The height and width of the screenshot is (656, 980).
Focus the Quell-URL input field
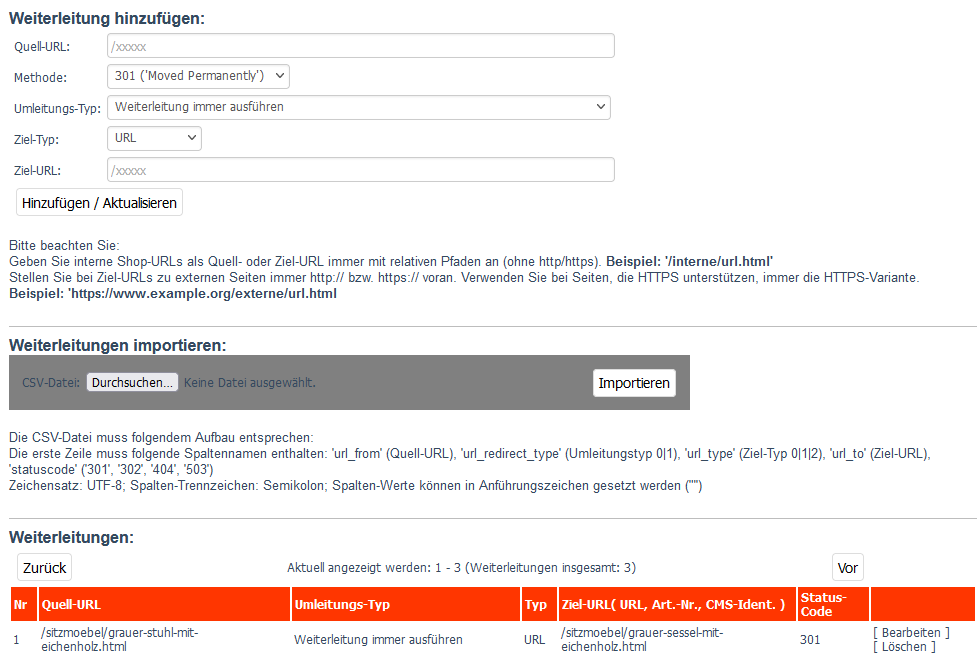(x=361, y=46)
